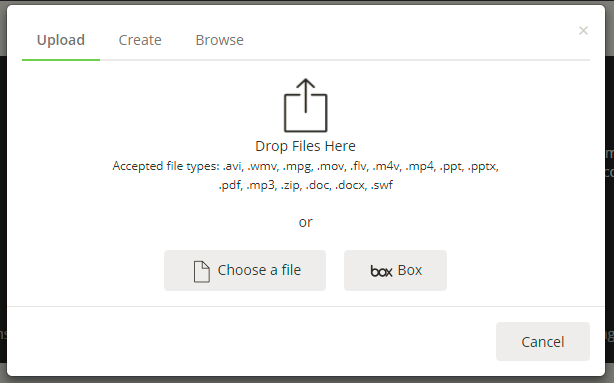Click empty footer area left of Cancel
This screenshot has width=614, height=383.
251,341
